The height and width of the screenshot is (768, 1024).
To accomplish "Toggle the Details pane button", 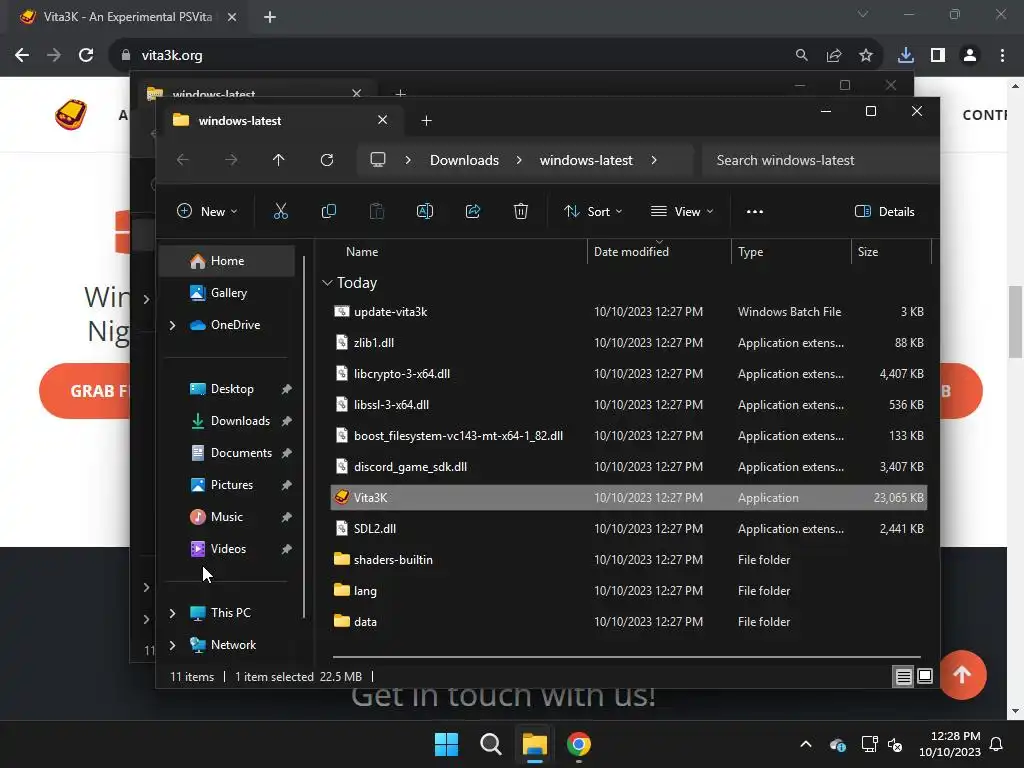I will click(884, 212).
